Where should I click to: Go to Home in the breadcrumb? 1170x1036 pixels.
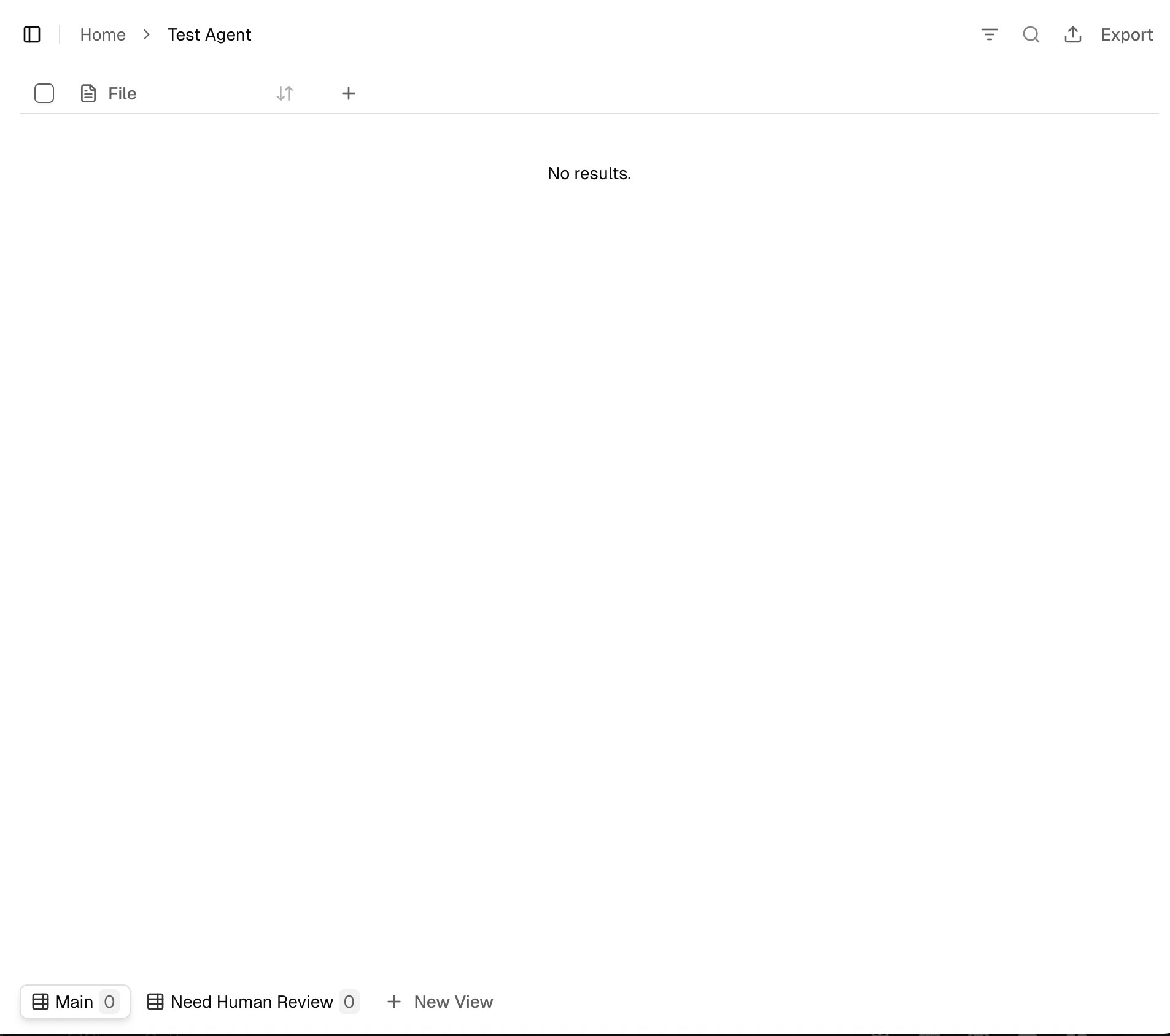pos(103,34)
